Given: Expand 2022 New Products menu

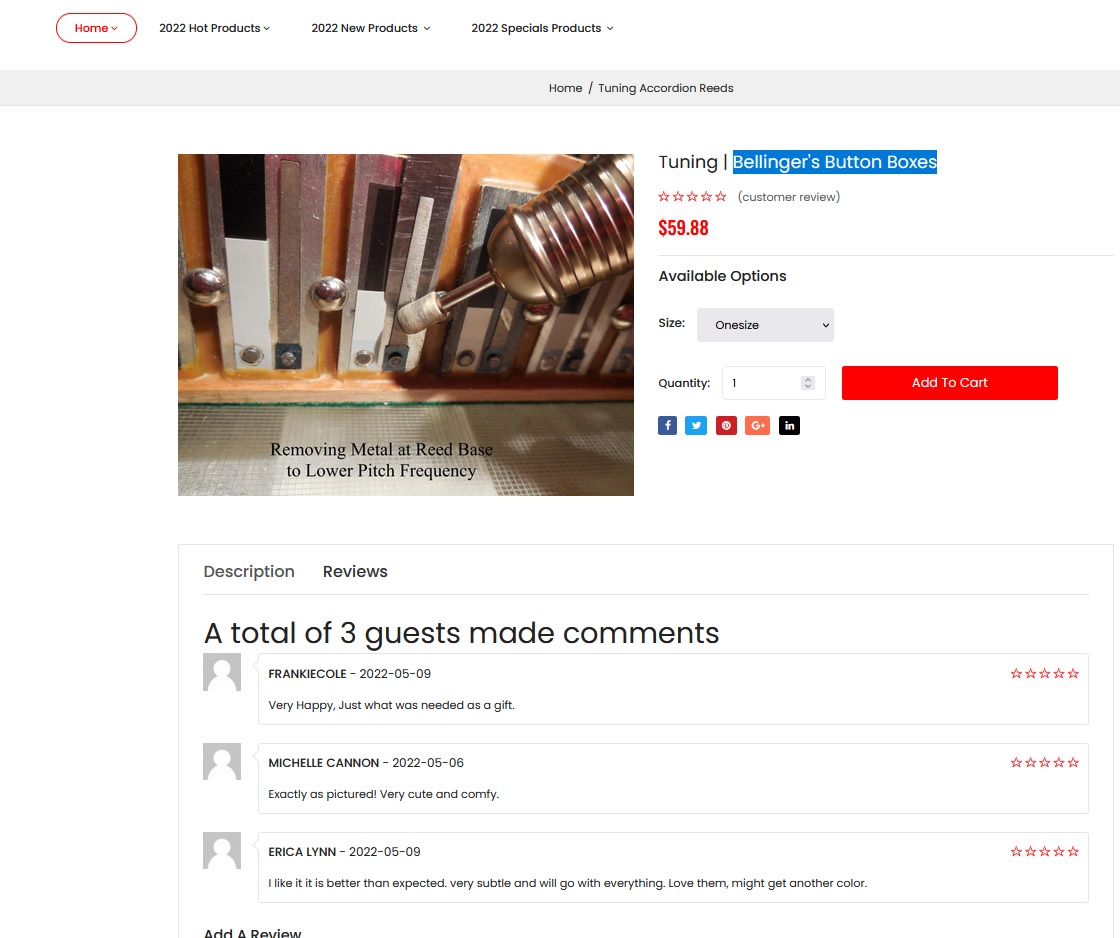Looking at the screenshot, I should click(x=371, y=28).
